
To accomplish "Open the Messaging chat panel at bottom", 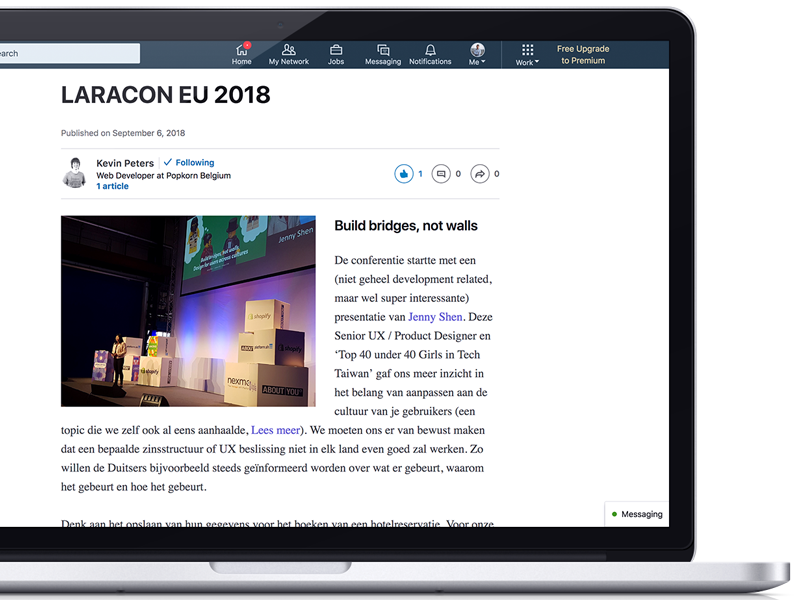I will pos(637,514).
